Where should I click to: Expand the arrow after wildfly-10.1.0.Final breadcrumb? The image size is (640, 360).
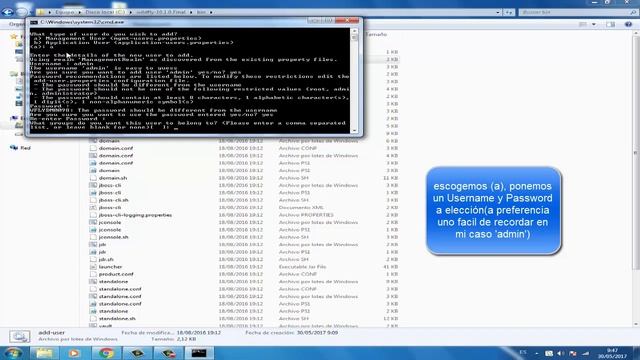[191, 12]
